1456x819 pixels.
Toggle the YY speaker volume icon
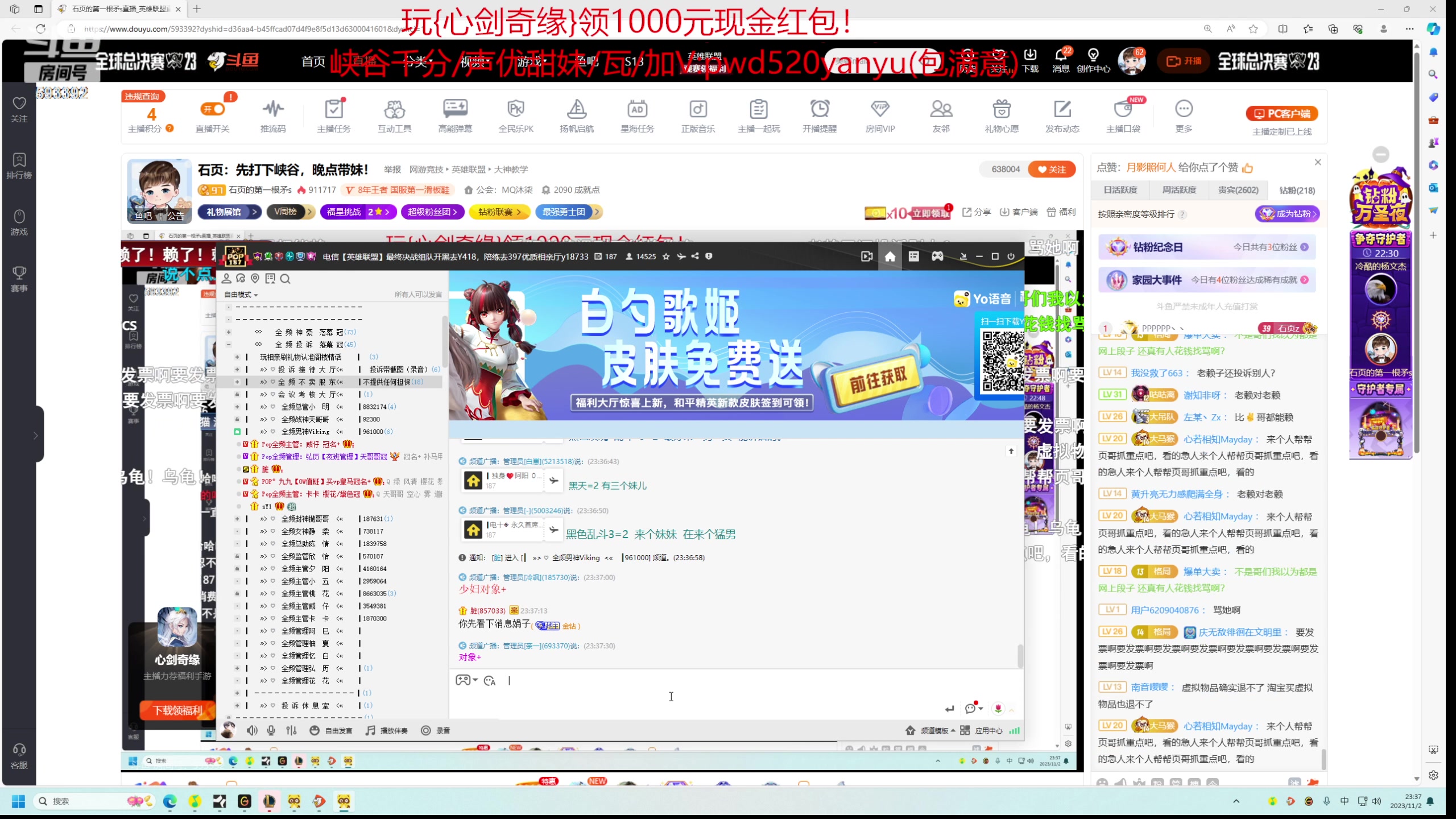(x=252, y=730)
